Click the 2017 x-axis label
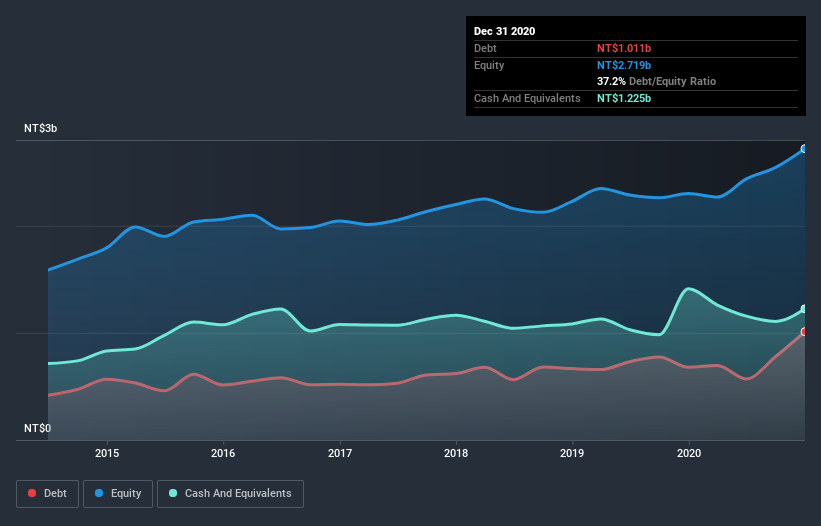This screenshot has height=526, width=821. click(x=340, y=453)
